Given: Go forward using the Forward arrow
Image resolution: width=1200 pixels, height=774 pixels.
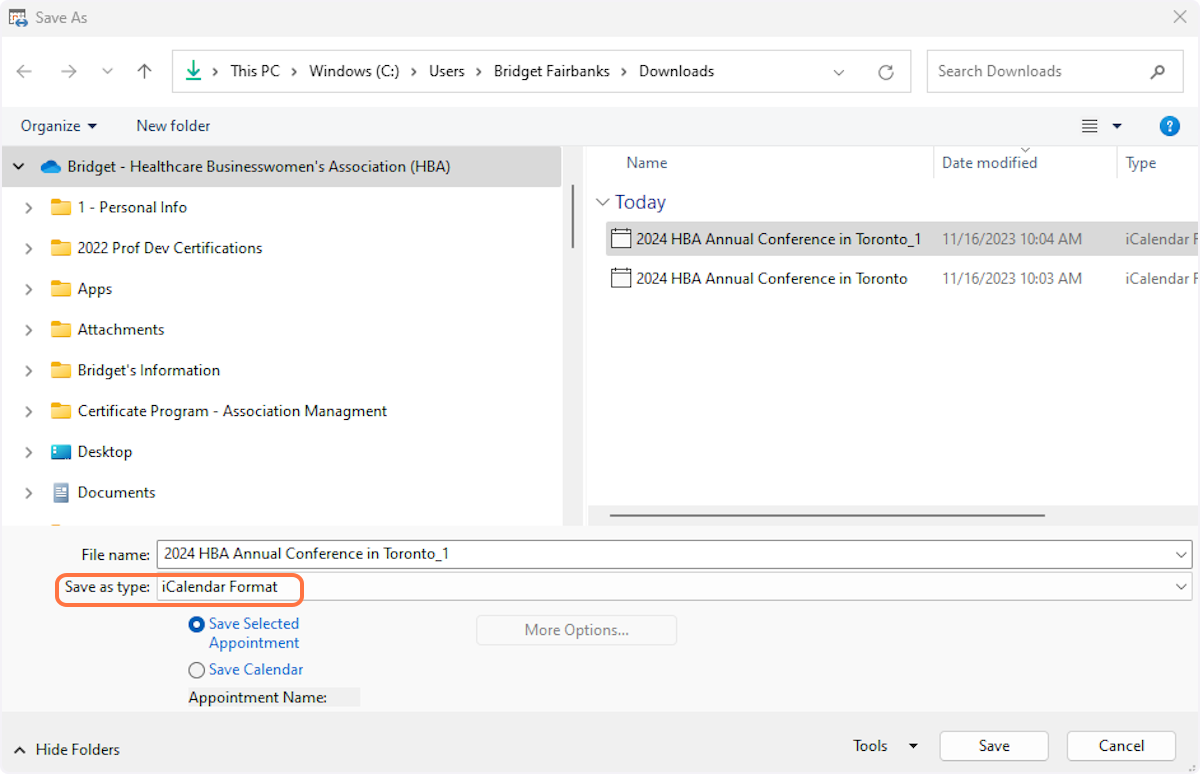Looking at the screenshot, I should 69,71.
